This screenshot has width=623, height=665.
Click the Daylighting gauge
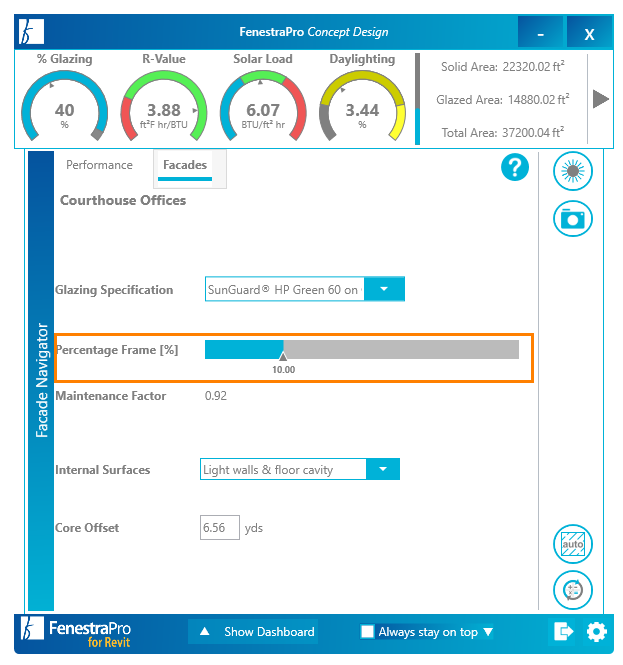point(362,105)
